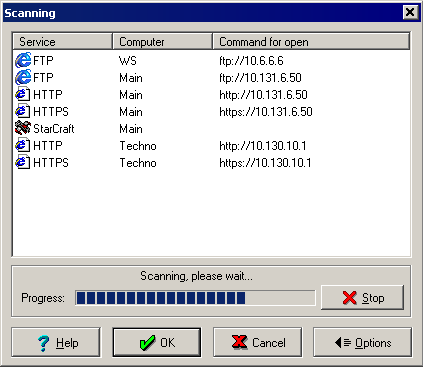Click the scanning progress bar

click(x=195, y=298)
